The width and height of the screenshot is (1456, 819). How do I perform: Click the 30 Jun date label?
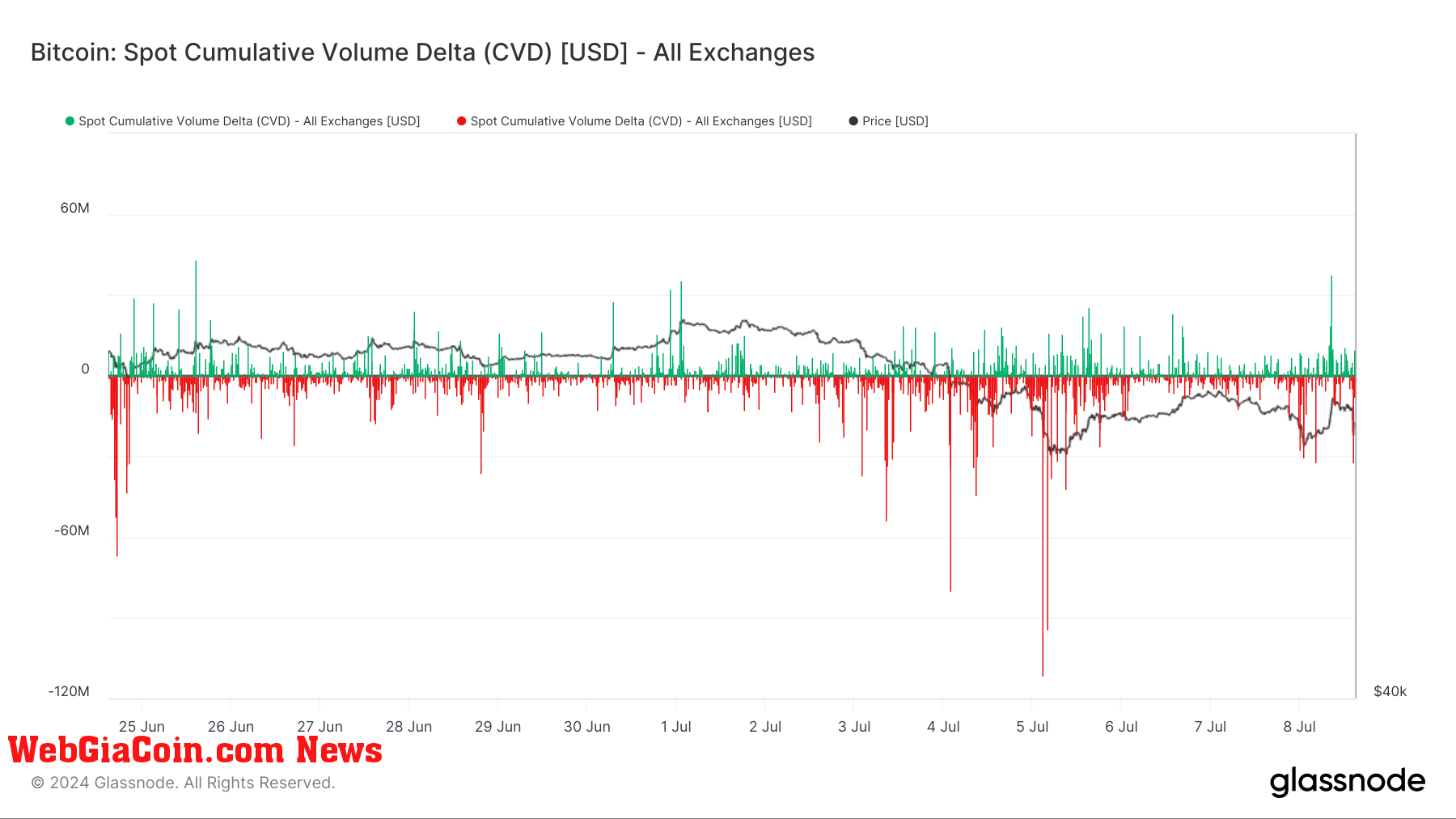[x=586, y=727]
